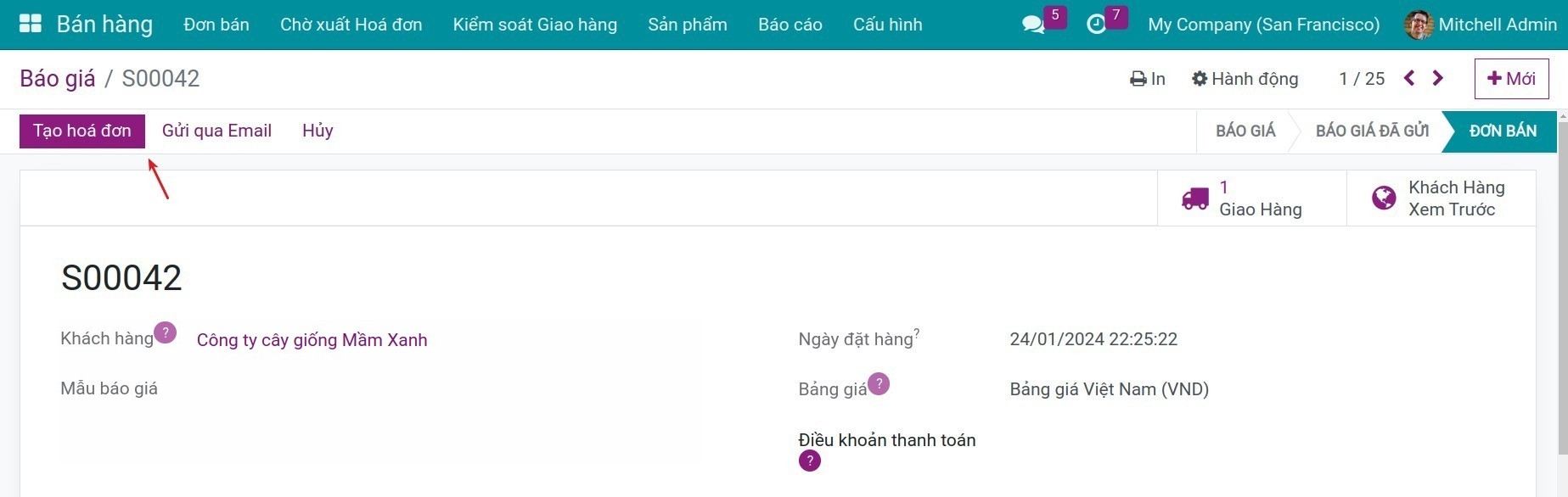The width and height of the screenshot is (1568, 497).
Task: Click Gửi qua Email button
Action: click(216, 131)
